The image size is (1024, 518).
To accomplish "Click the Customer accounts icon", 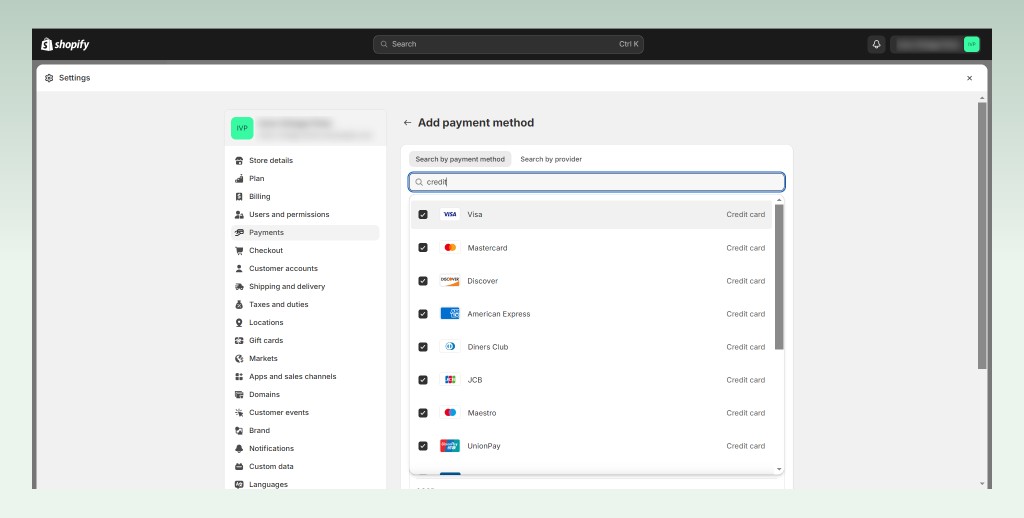I will tap(239, 268).
